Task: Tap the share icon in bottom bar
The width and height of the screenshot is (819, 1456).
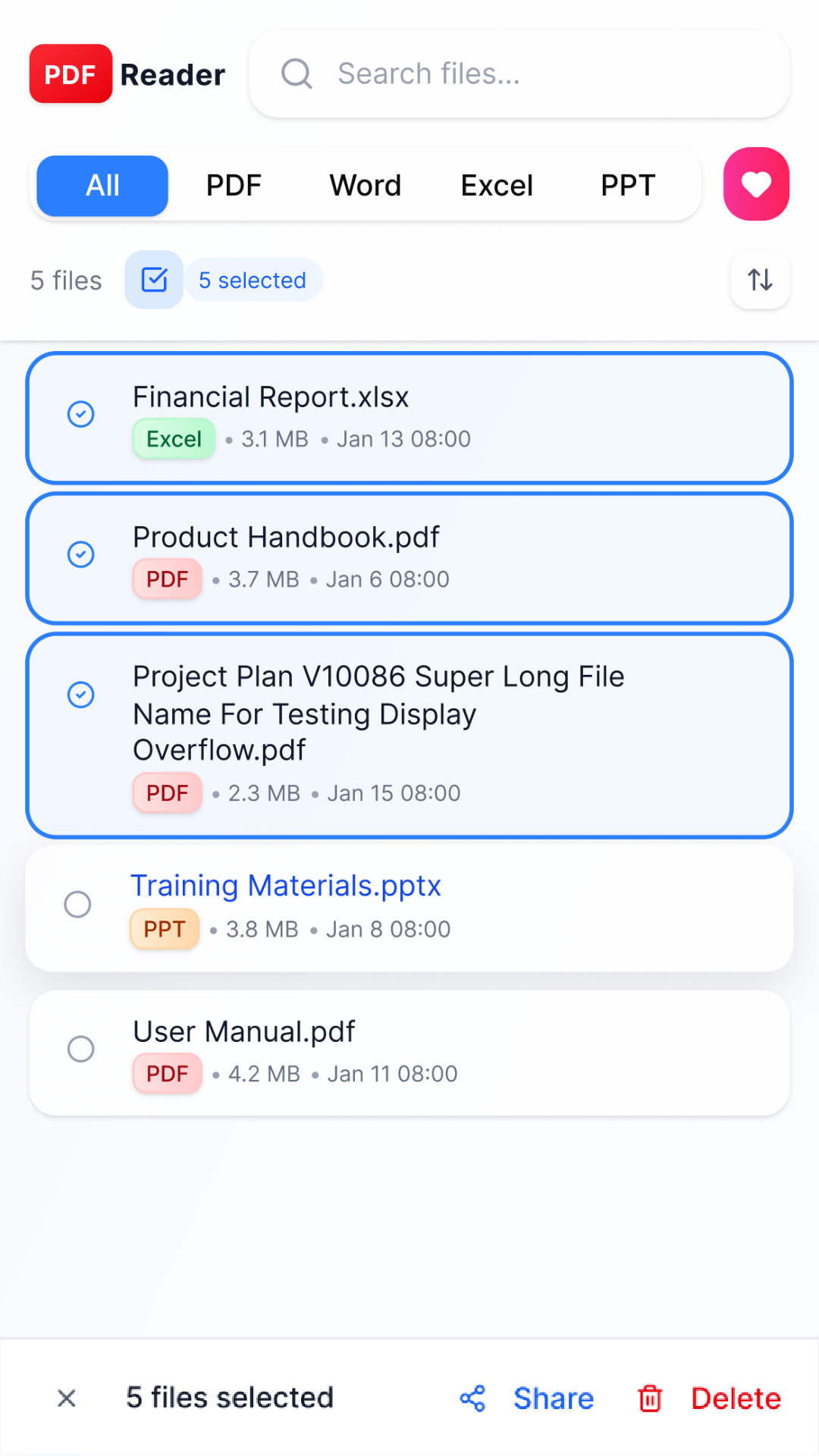Action: [472, 1398]
